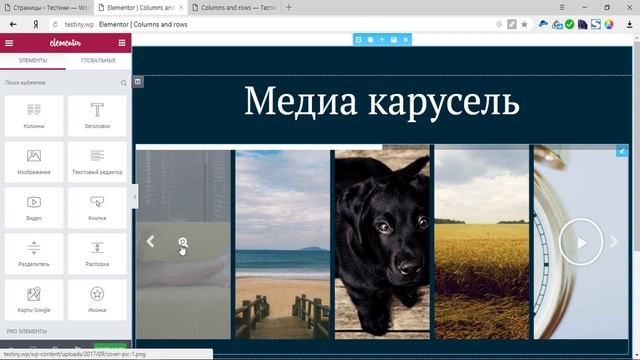This screenshot has width=640, height=360.
Task: Select the Кнопка widget
Action: click(x=97, y=208)
